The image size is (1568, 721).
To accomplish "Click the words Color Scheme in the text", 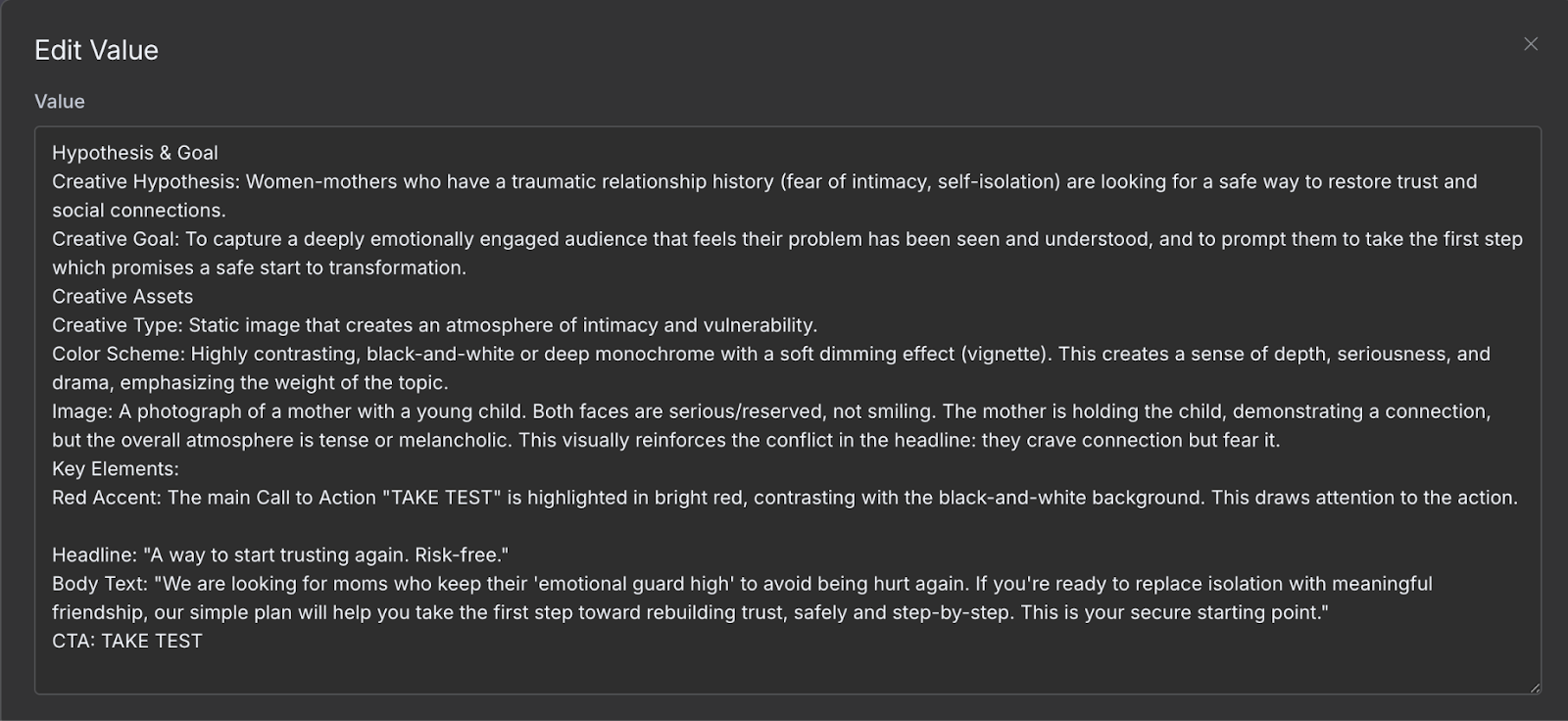I will tap(118, 354).
